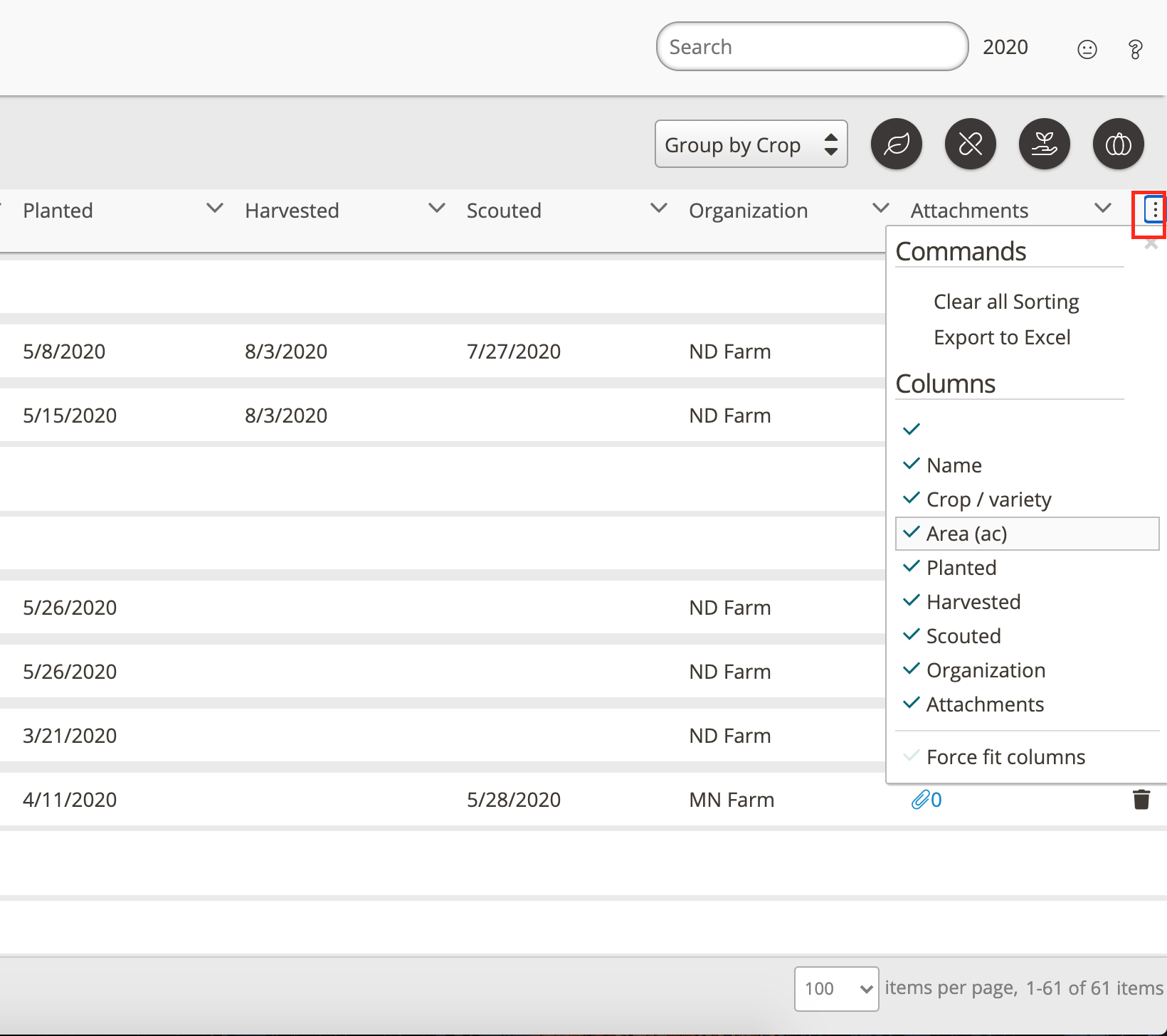The image size is (1167, 1036).
Task: Select Export to Excel command
Action: [1002, 337]
